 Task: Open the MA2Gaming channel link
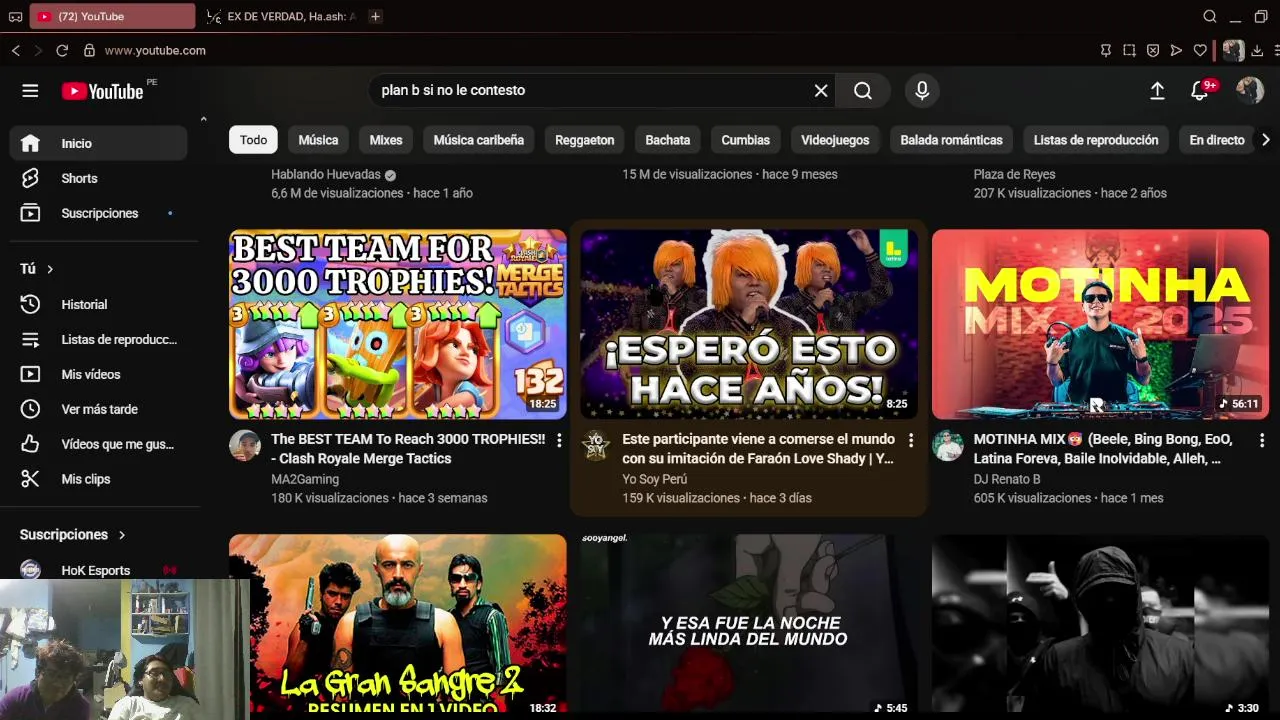(x=305, y=479)
